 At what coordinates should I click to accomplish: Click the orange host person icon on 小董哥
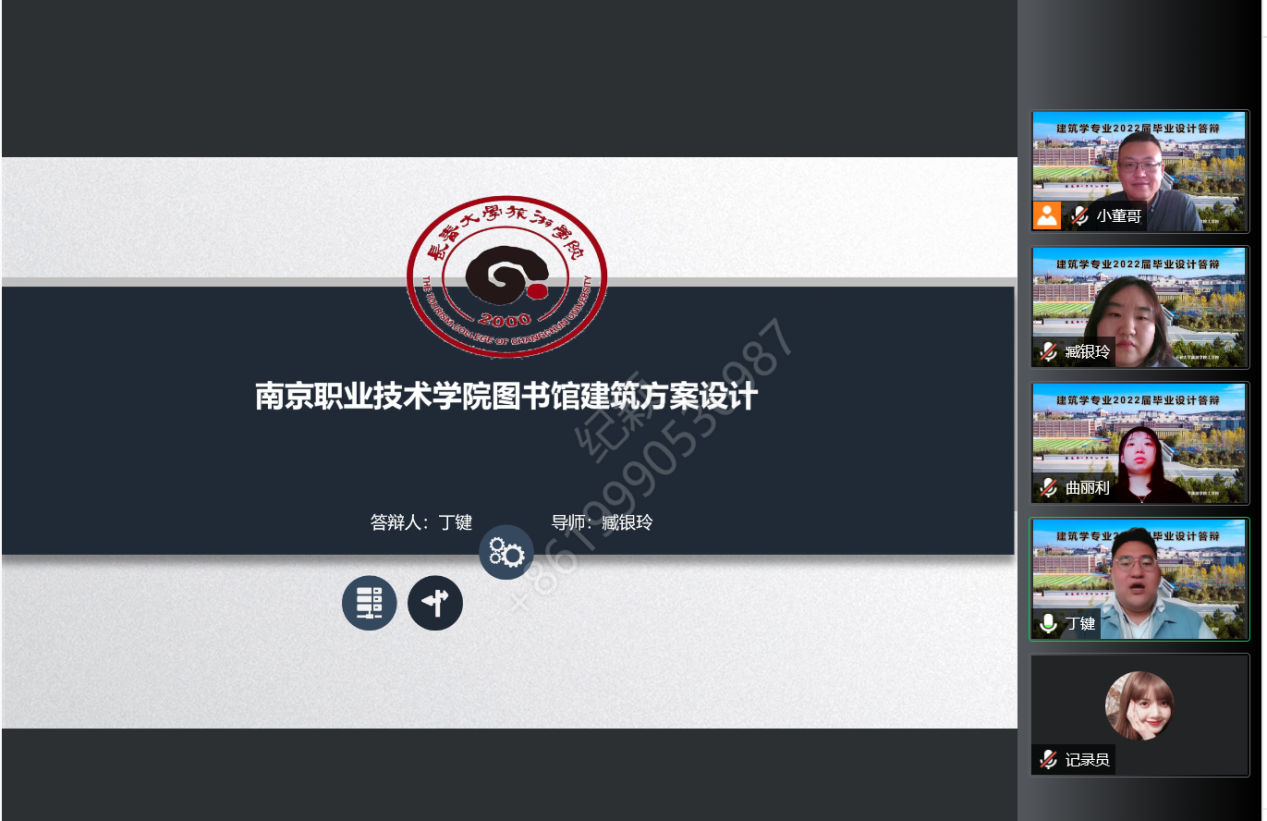1047,215
